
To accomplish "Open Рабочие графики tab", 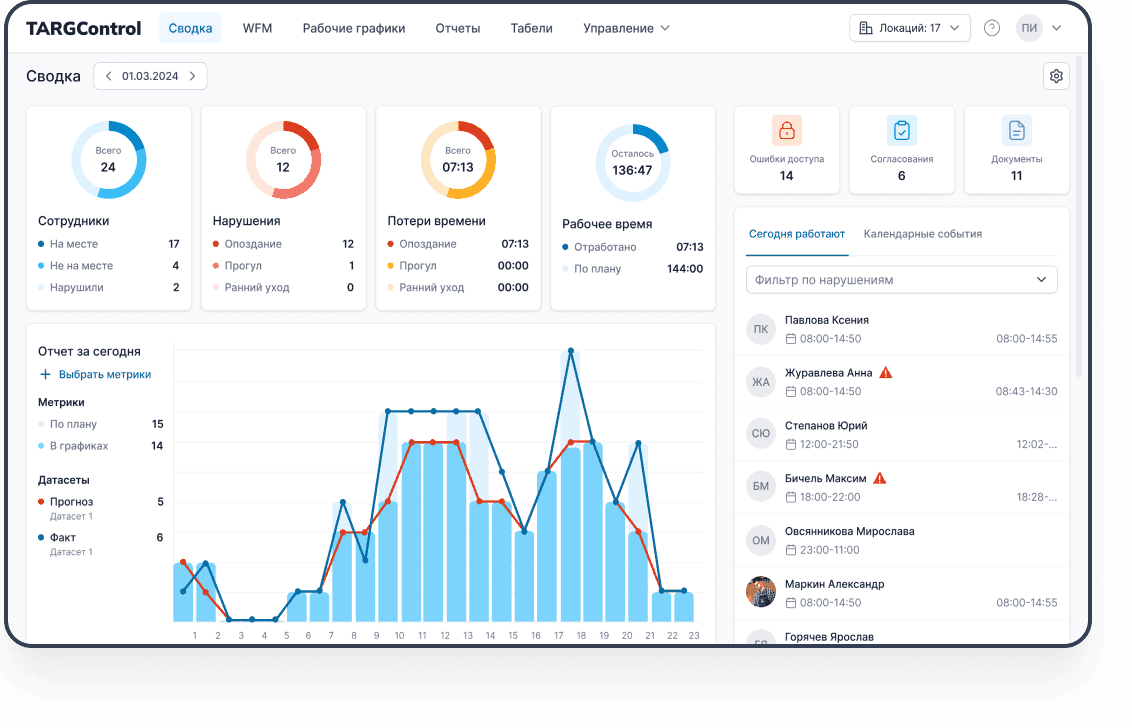I will tap(354, 28).
